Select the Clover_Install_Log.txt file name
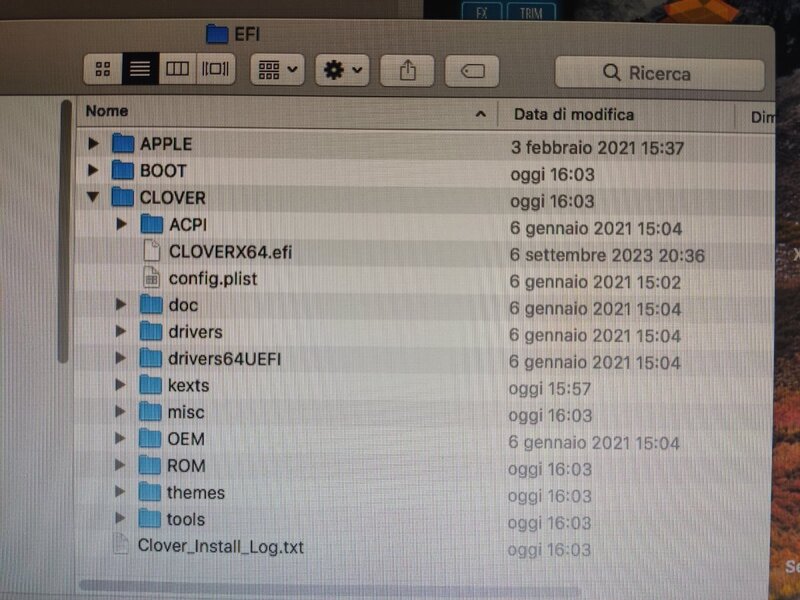The width and height of the screenshot is (800, 600). pyautogui.click(x=220, y=546)
